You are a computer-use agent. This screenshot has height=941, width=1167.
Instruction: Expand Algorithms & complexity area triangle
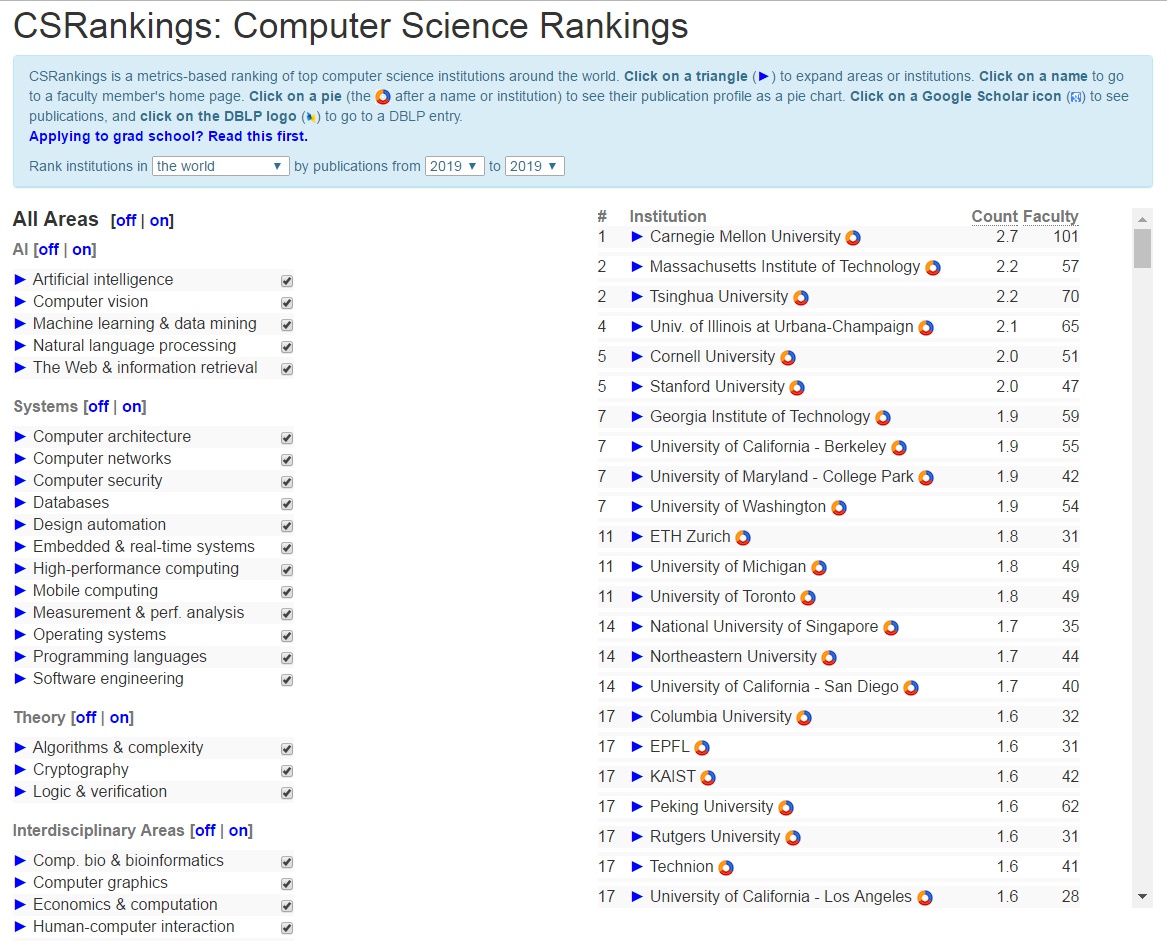(20, 747)
